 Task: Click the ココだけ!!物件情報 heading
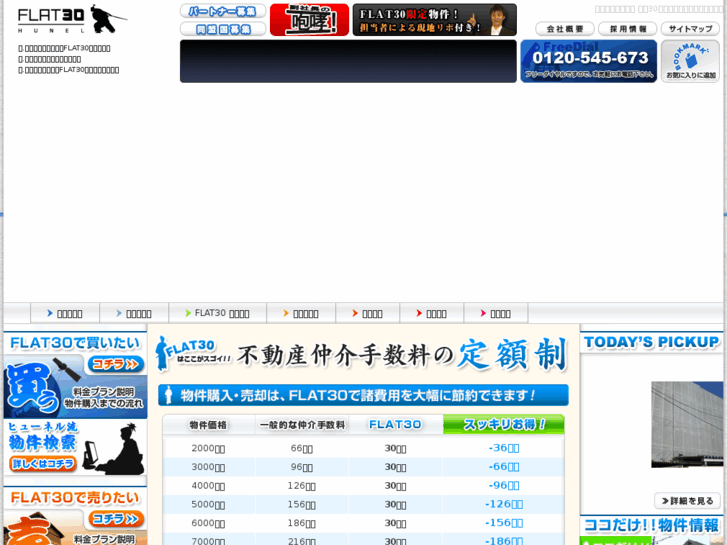[x=651, y=526]
